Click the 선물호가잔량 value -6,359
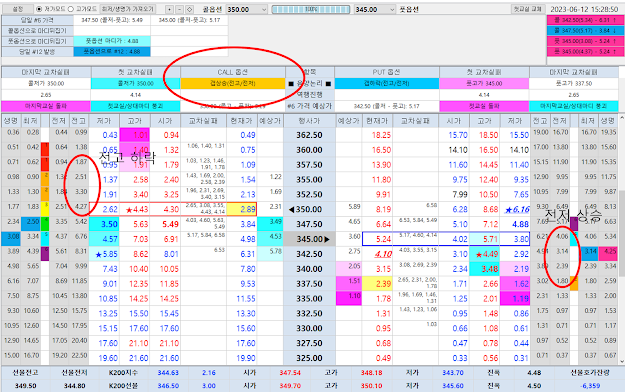The image size is (625, 392). (x=590, y=386)
